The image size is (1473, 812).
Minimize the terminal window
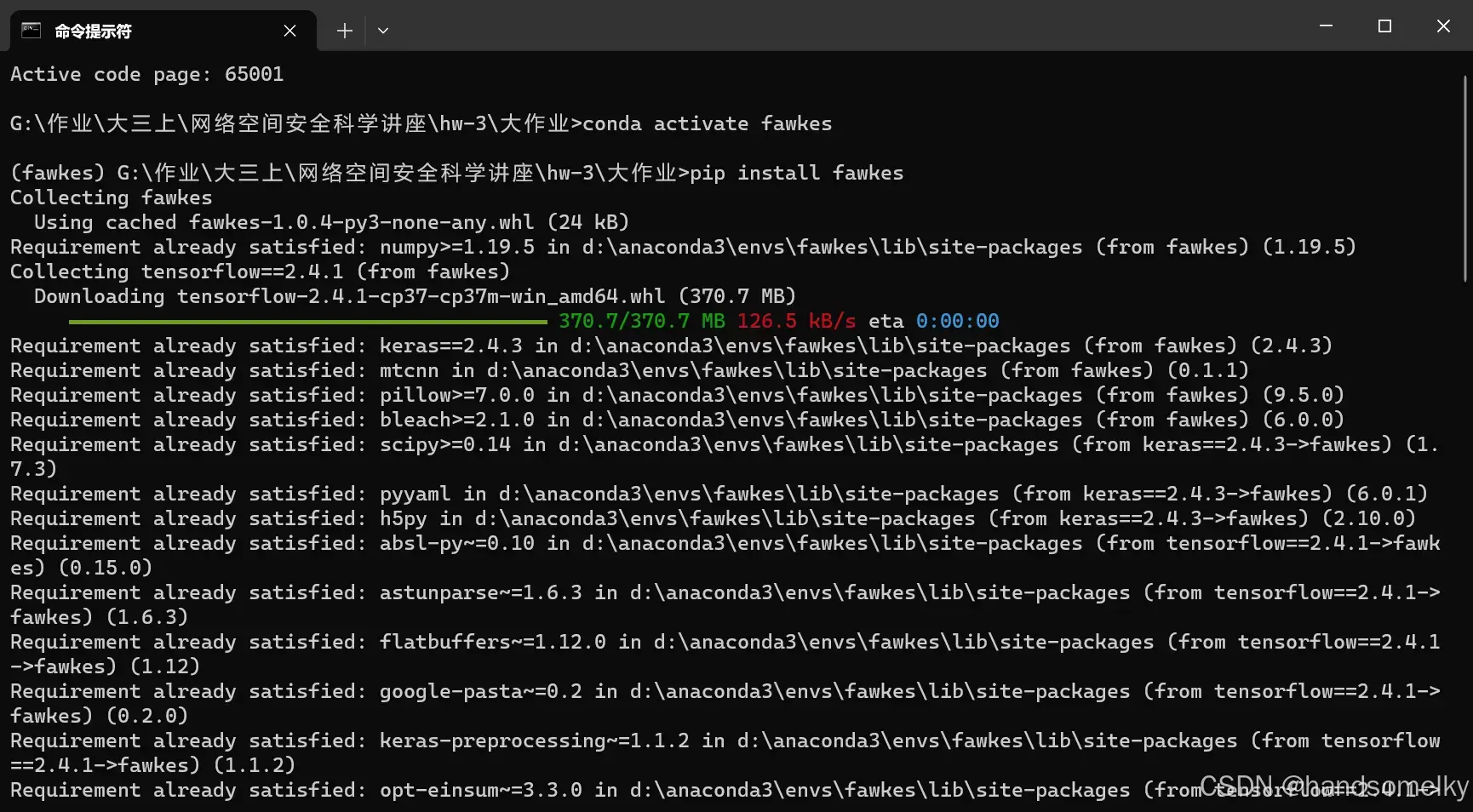pyautogui.click(x=1326, y=26)
